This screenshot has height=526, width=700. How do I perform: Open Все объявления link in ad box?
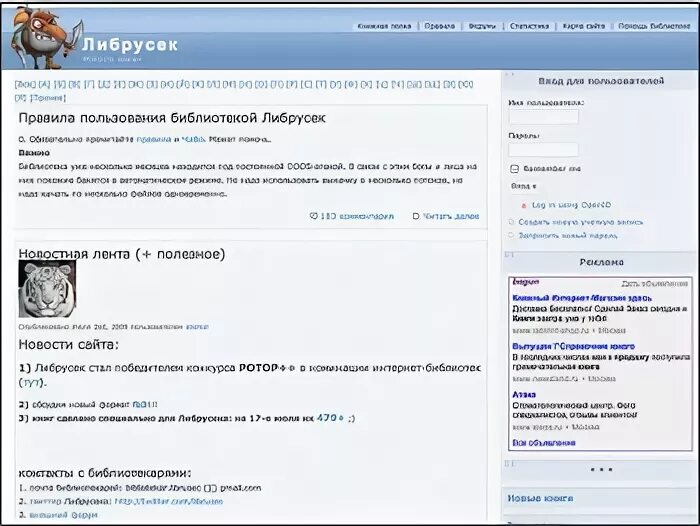pyautogui.click(x=544, y=443)
